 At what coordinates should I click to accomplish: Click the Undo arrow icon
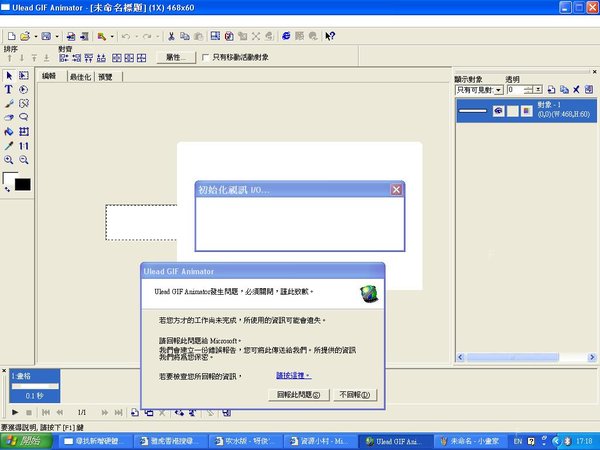point(126,36)
